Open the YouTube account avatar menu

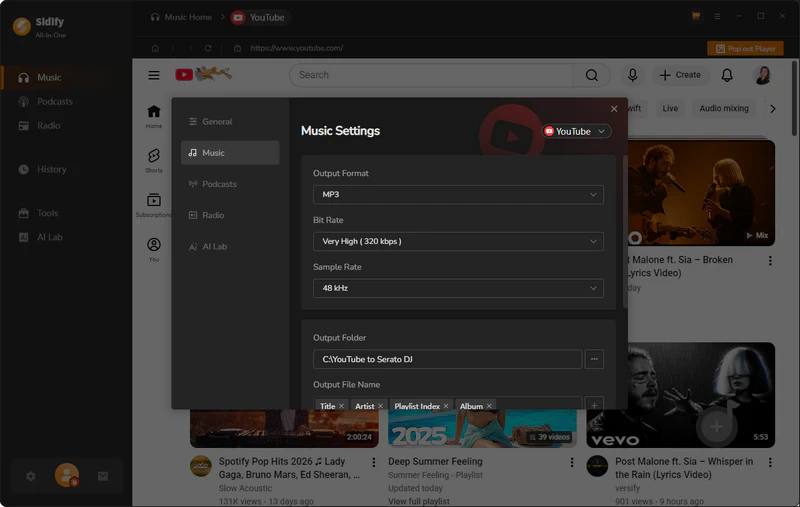pyautogui.click(x=763, y=75)
